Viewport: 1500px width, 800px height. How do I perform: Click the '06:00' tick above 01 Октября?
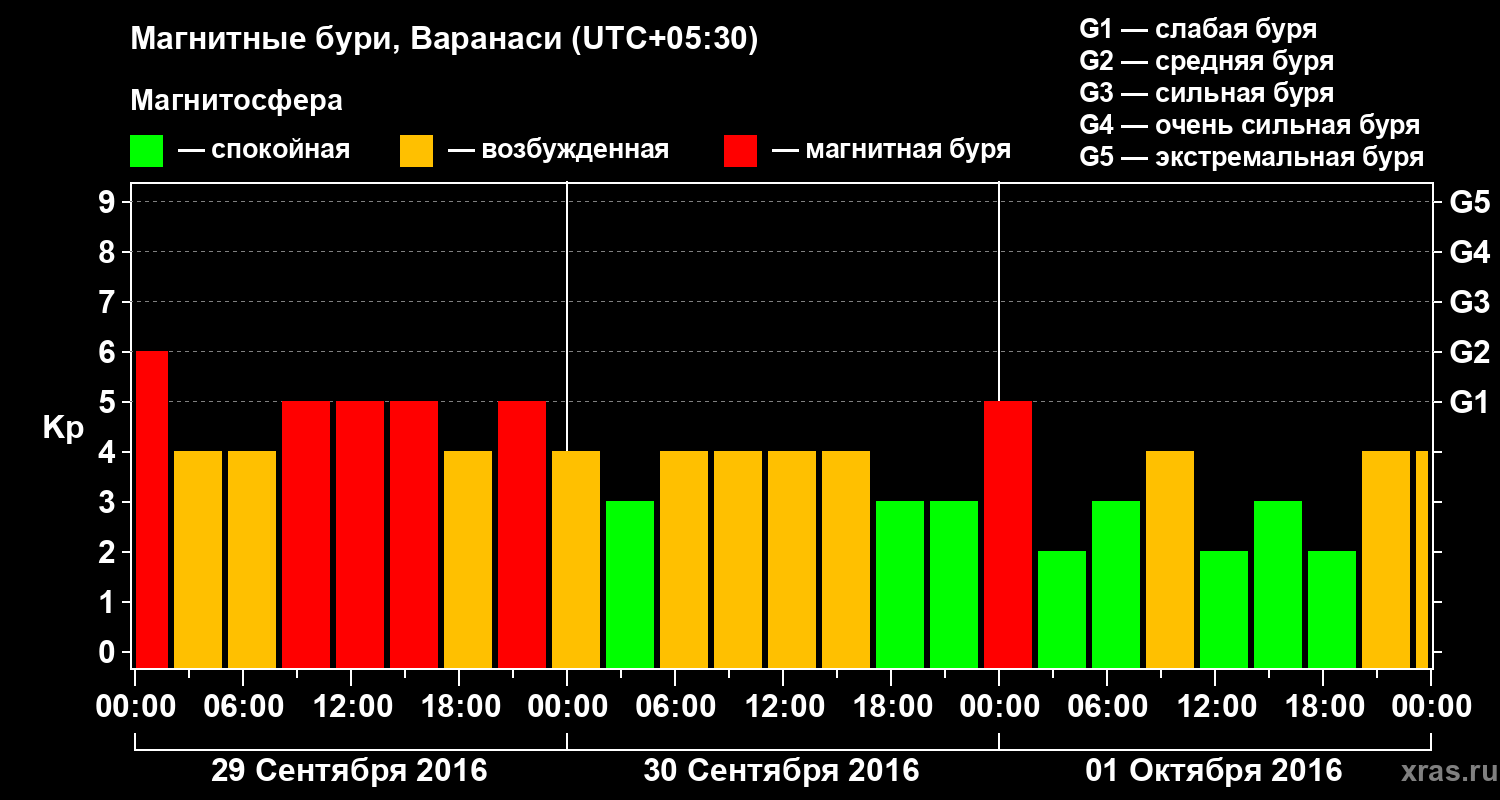(1108, 706)
